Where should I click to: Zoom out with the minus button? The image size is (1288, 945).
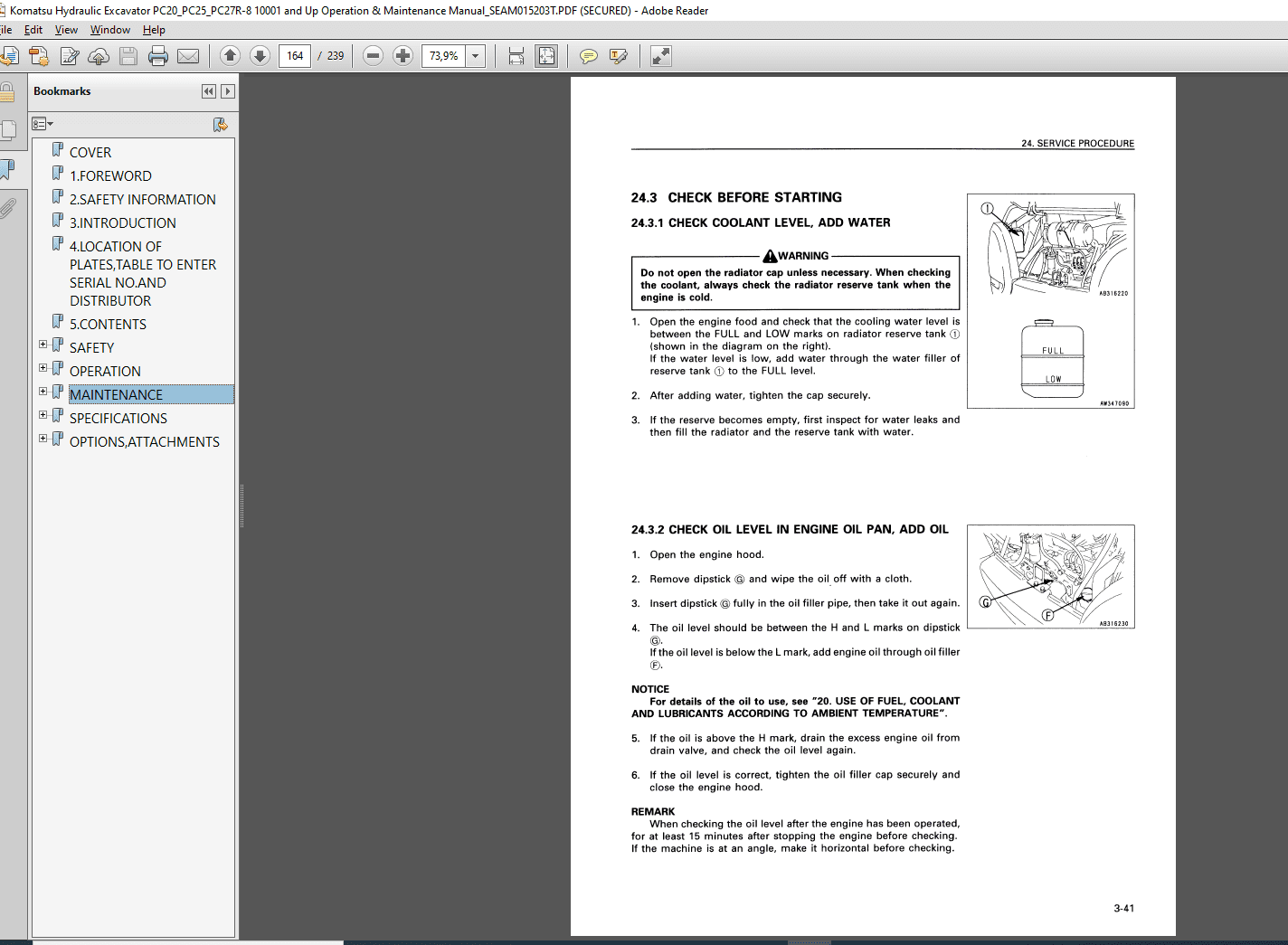[374, 56]
